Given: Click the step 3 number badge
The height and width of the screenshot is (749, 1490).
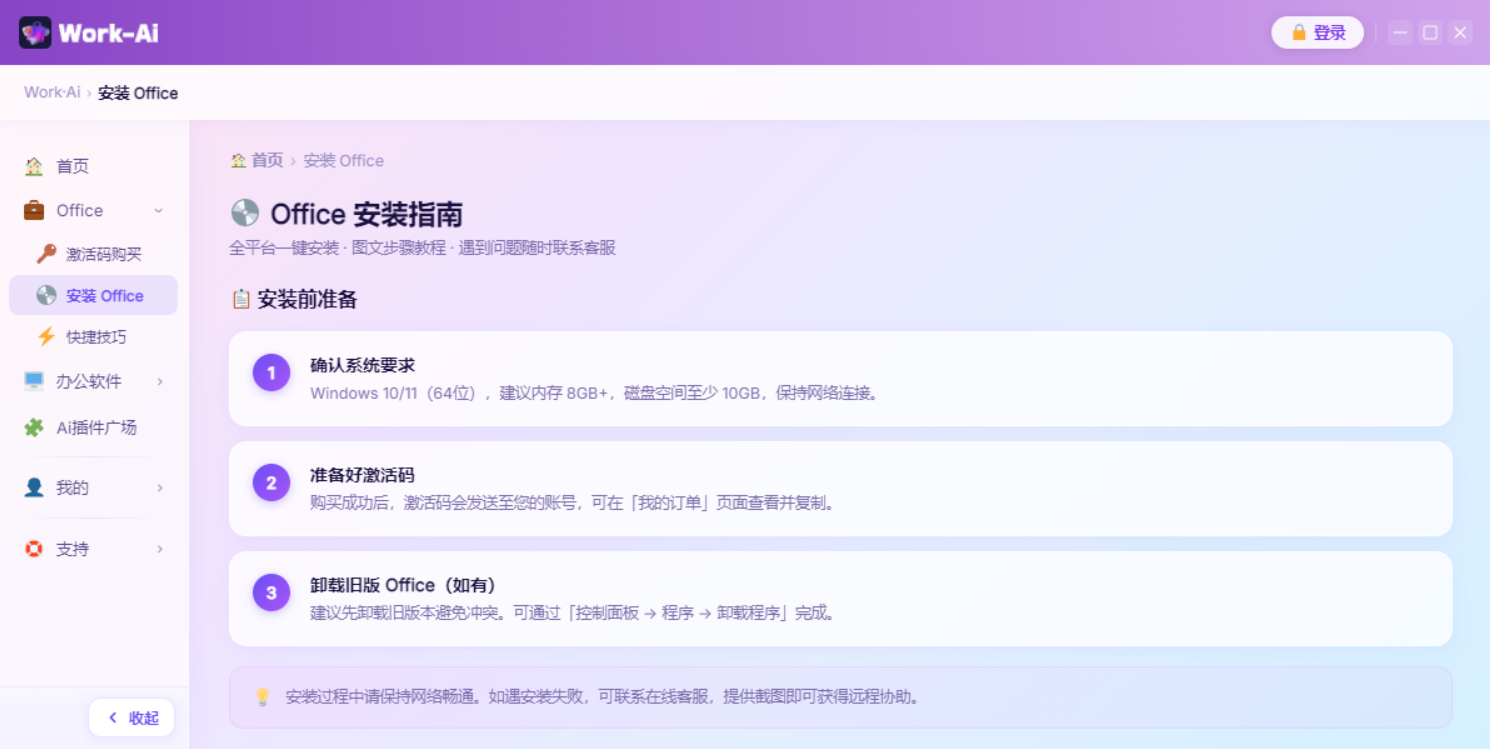Looking at the screenshot, I should click(271, 593).
